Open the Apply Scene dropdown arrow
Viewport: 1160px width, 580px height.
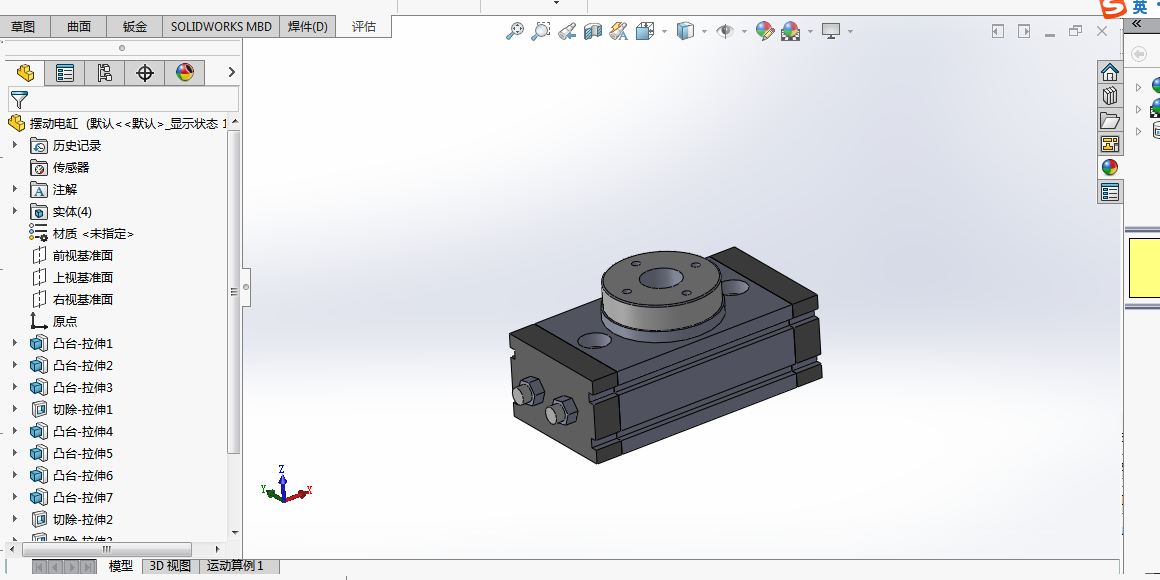tap(810, 31)
